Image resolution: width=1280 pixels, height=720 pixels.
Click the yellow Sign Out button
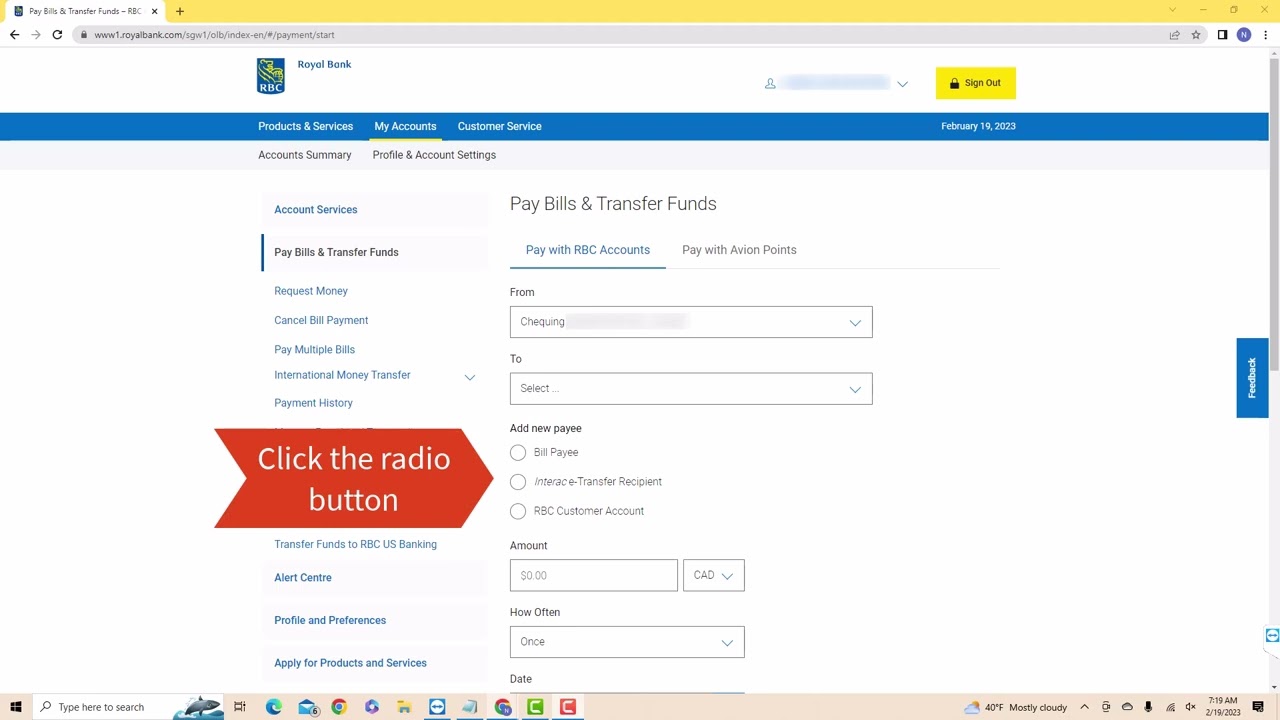[x=976, y=83]
